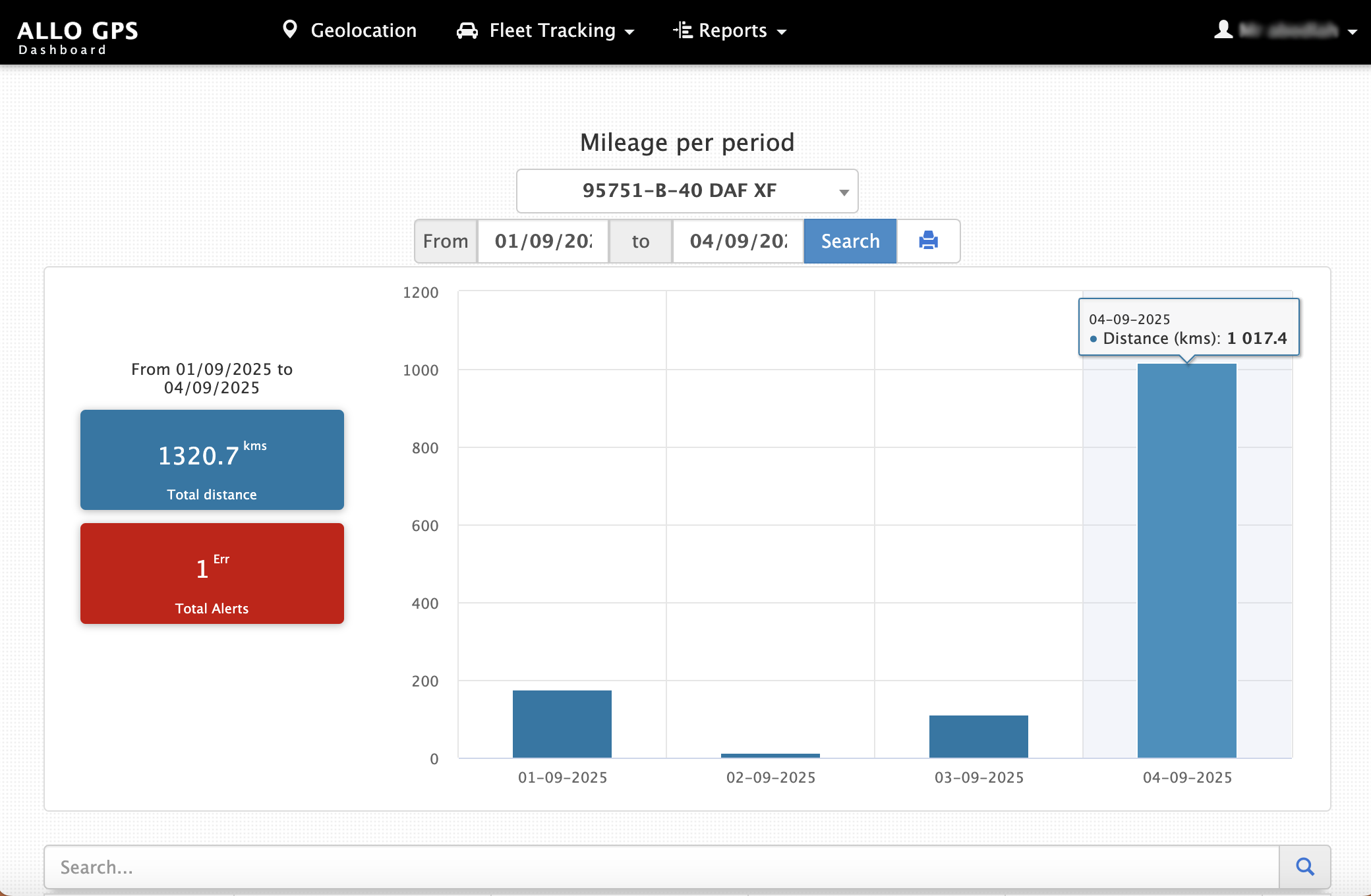Open the user account dropdown caret
The width and height of the screenshot is (1371, 896).
click(1352, 32)
